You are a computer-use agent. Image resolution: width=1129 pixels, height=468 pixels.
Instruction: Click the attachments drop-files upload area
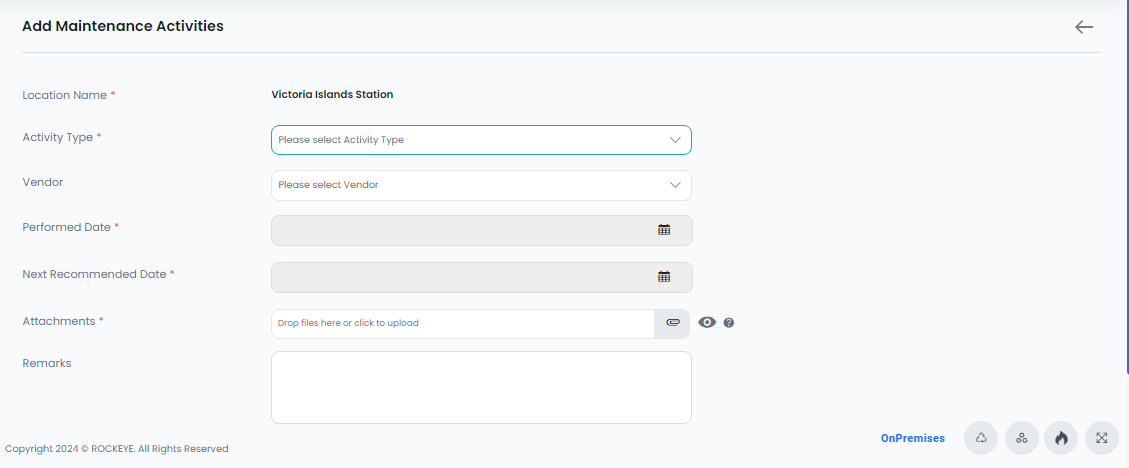(462, 323)
